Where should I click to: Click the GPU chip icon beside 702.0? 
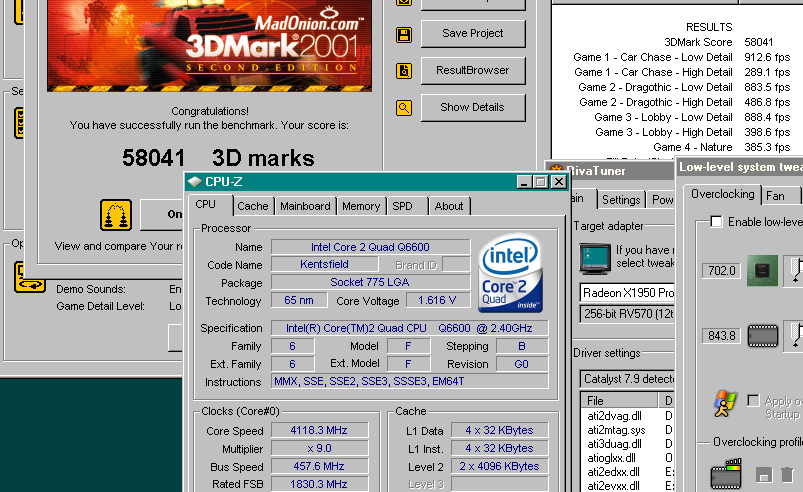762,270
